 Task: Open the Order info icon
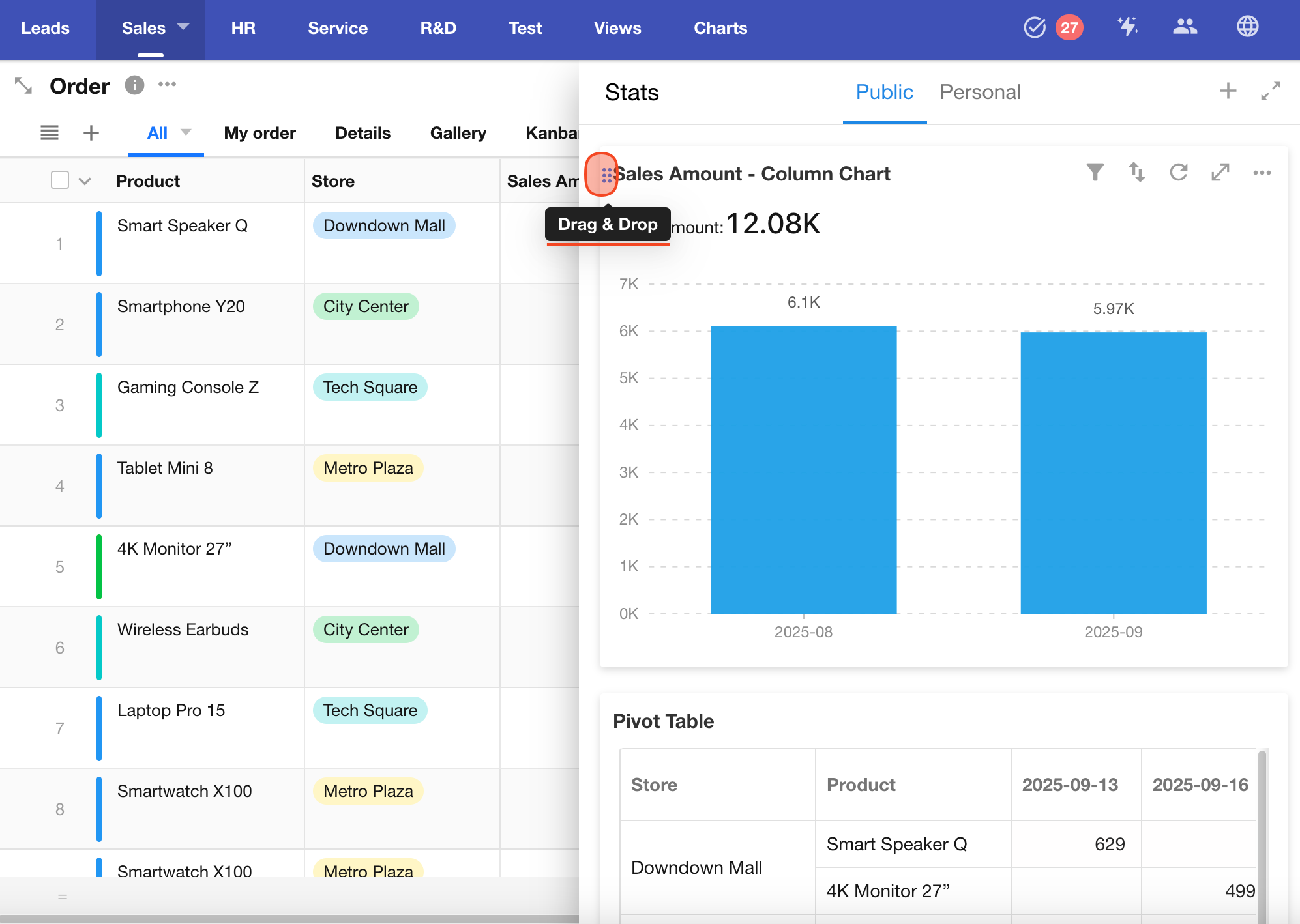coord(134,85)
